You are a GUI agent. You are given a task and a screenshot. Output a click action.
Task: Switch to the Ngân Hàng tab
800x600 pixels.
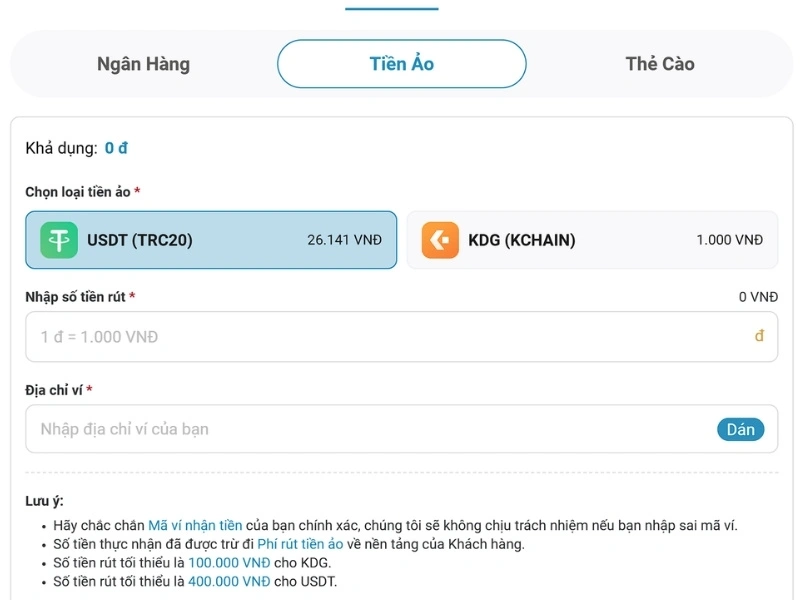coord(143,63)
